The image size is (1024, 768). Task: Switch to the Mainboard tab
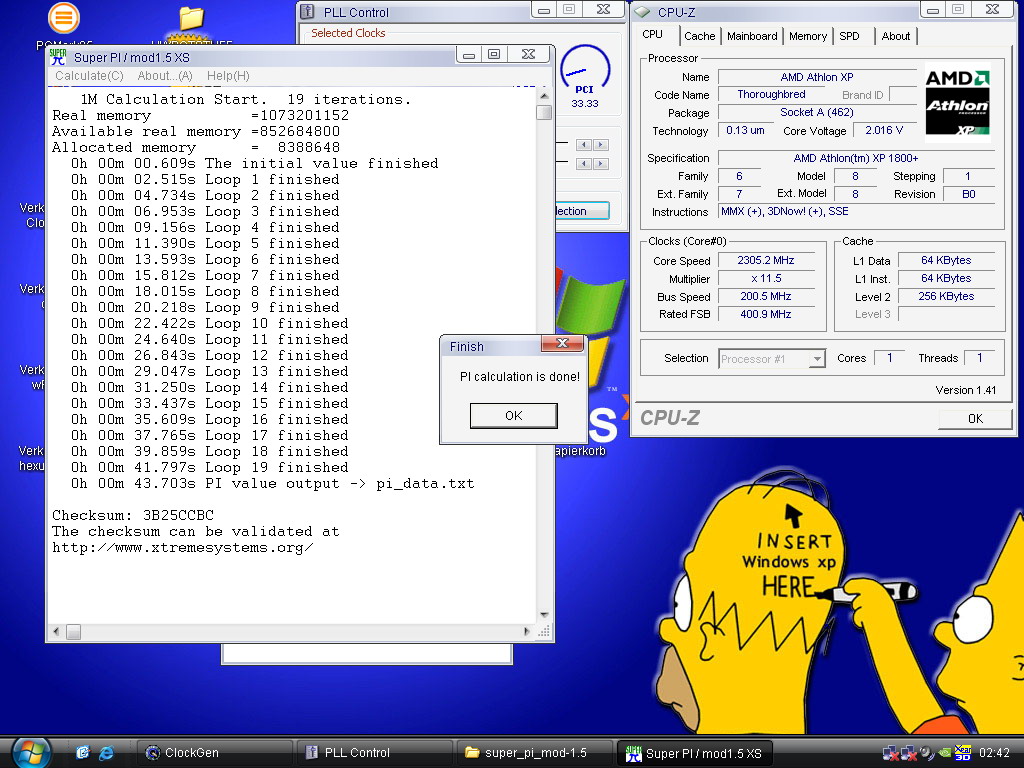[752, 36]
